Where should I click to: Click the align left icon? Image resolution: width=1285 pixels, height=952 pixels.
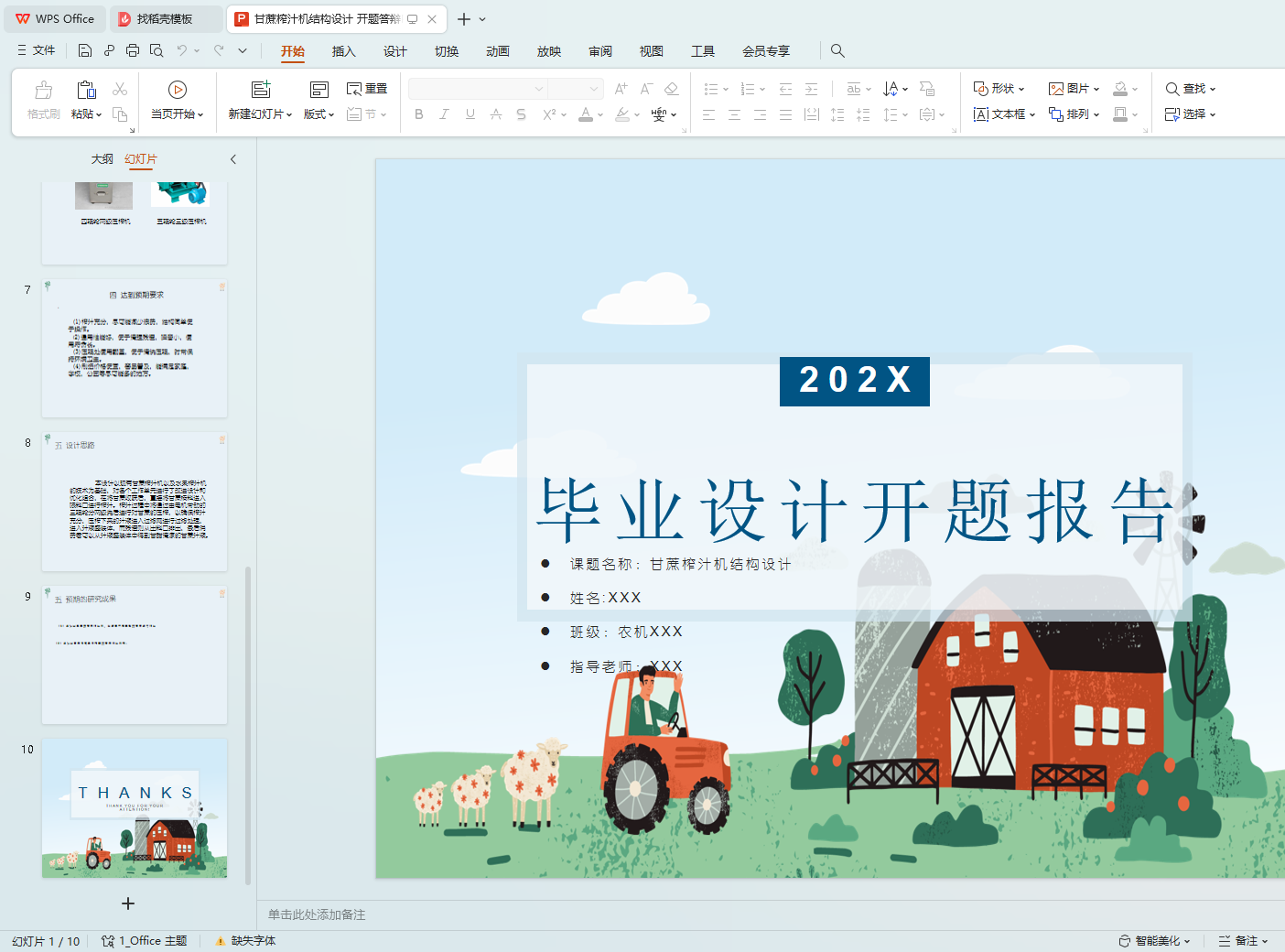(x=708, y=114)
